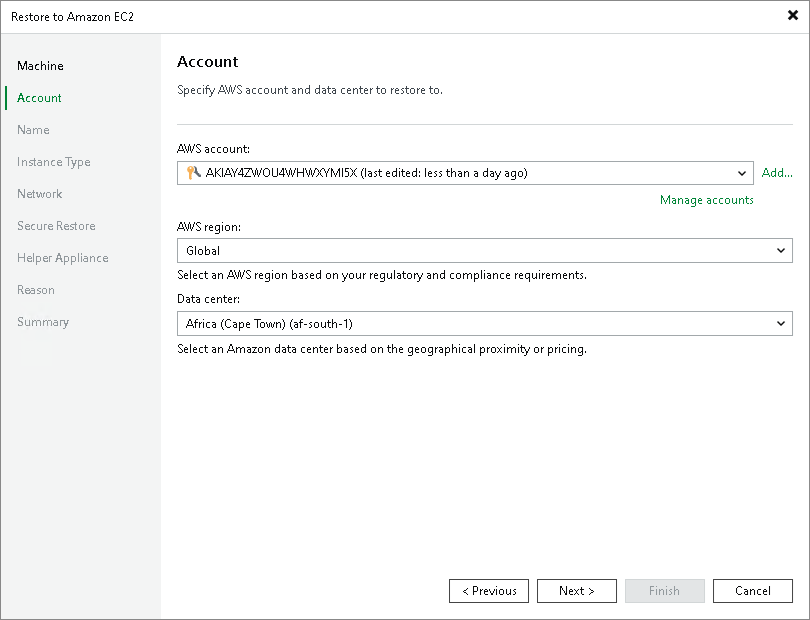
Task: Open the Name step from the sidebar
Action: coord(33,129)
